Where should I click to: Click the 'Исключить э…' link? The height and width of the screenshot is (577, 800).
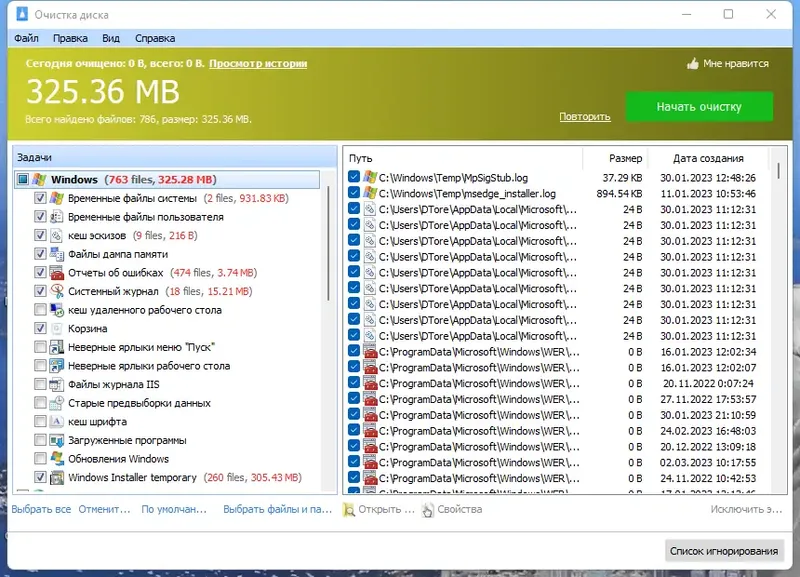pyautogui.click(x=746, y=509)
